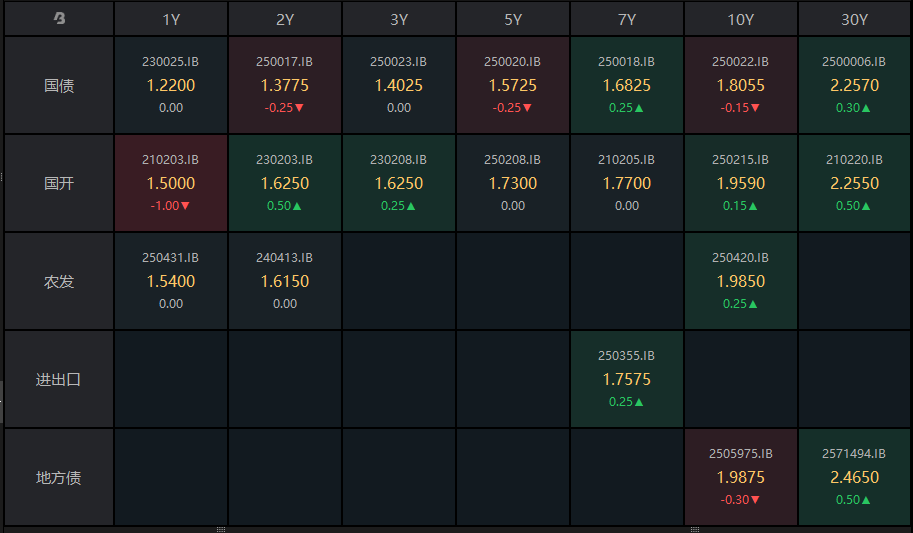913x533 pixels.
Task: Click the 1.6150 yield of 240413.IB
Action: click(x=285, y=282)
